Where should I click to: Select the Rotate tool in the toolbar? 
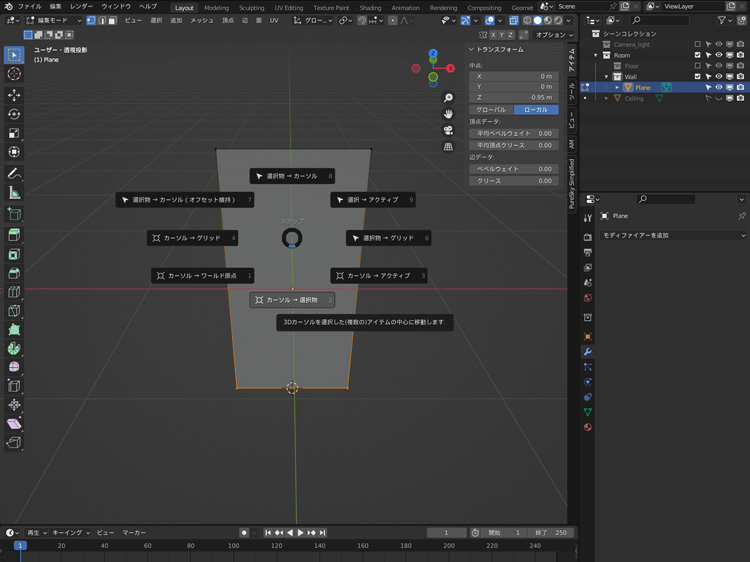pyautogui.click(x=14, y=114)
